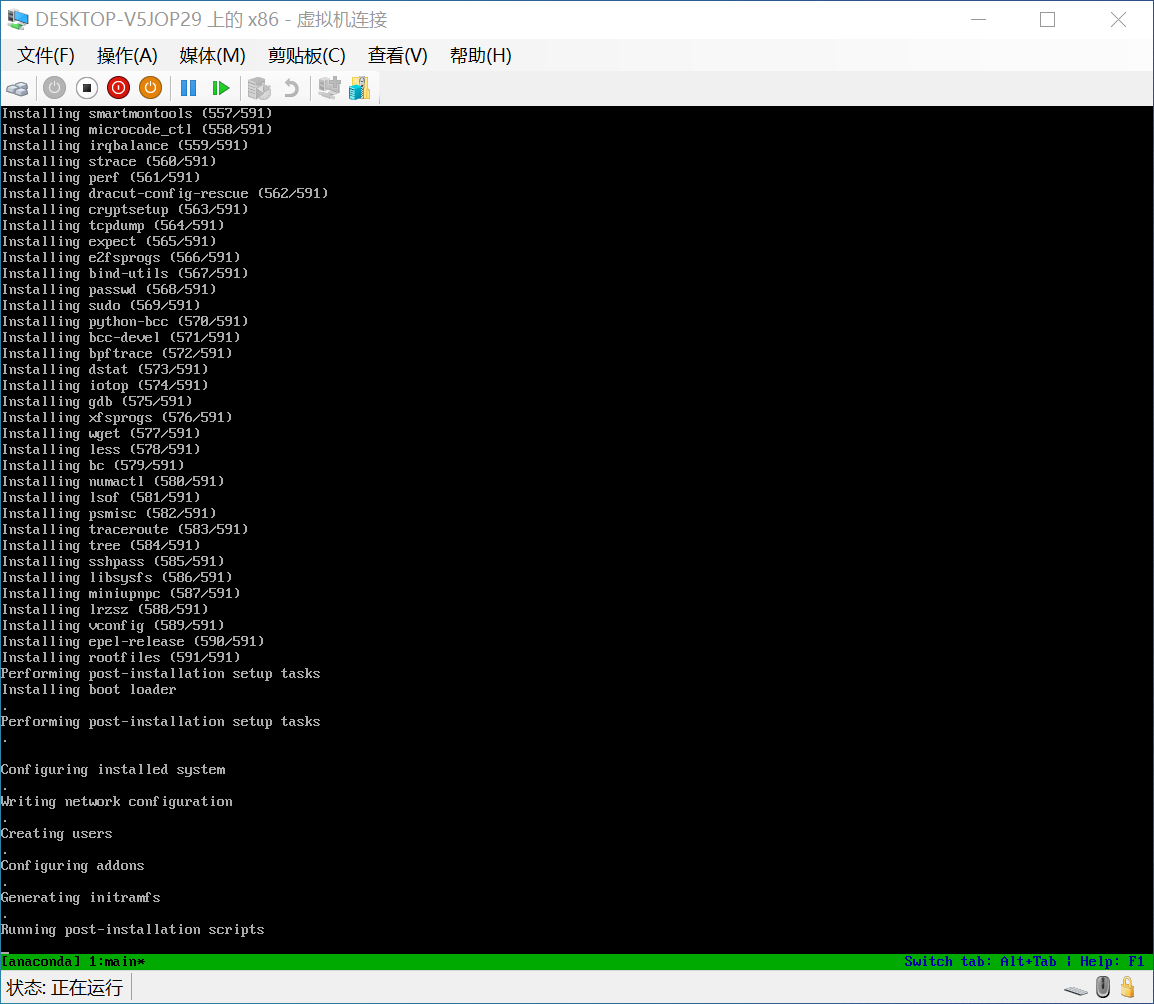This screenshot has height=1004, width=1154.
Task: Open the 媒体(M) menu
Action: click(x=212, y=55)
